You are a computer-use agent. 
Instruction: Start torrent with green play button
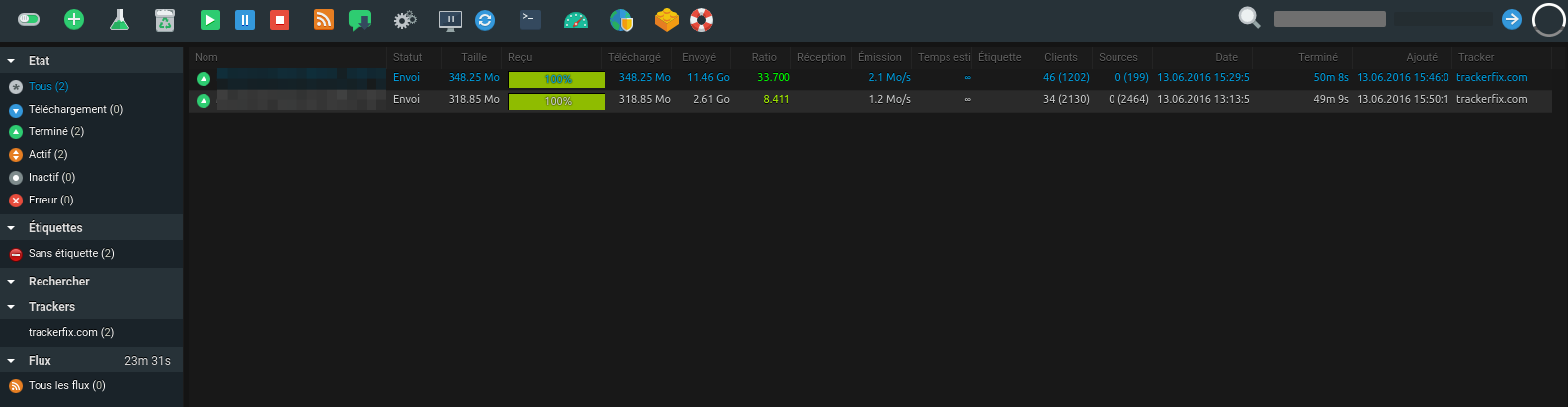click(209, 19)
